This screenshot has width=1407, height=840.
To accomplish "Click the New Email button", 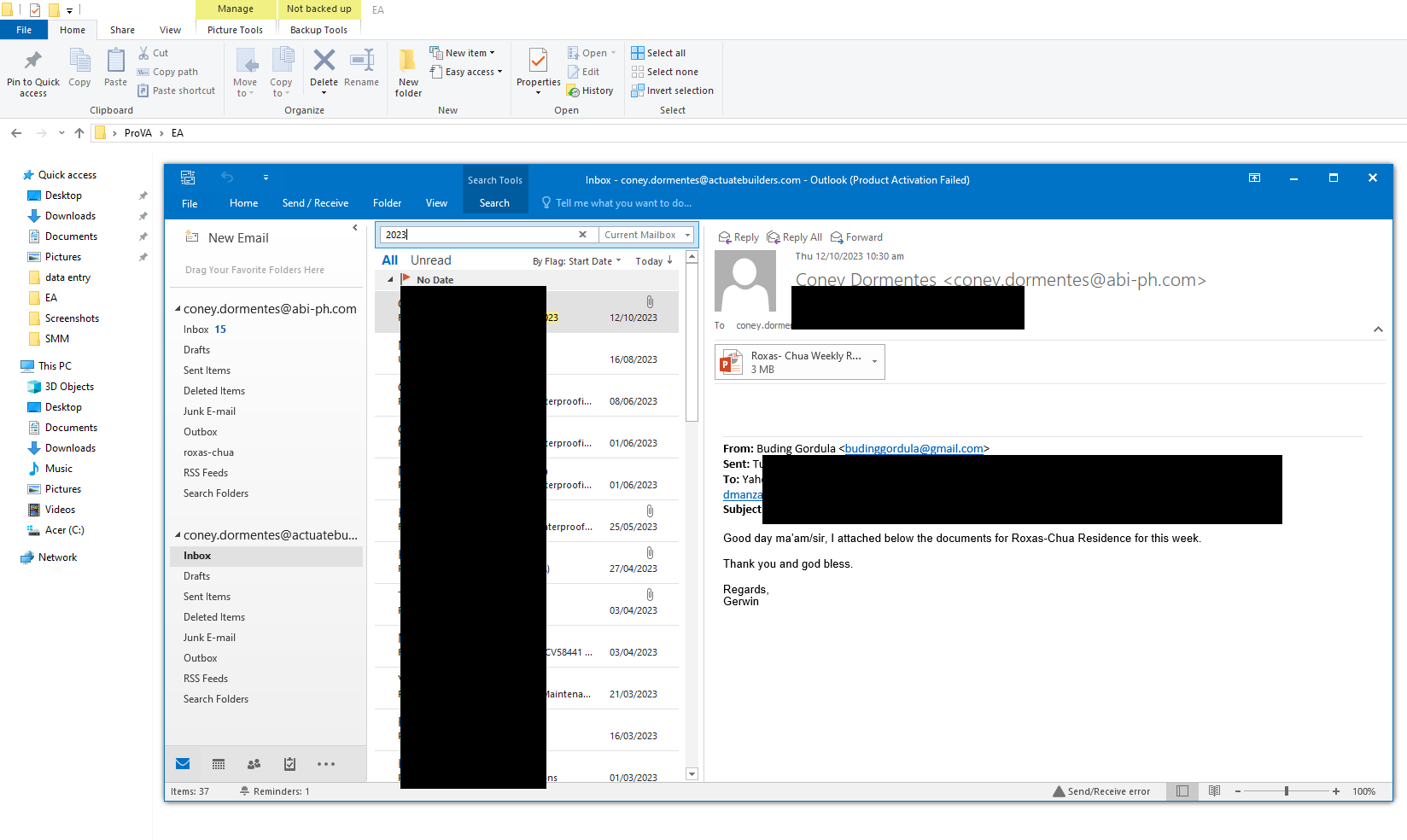I will (227, 238).
